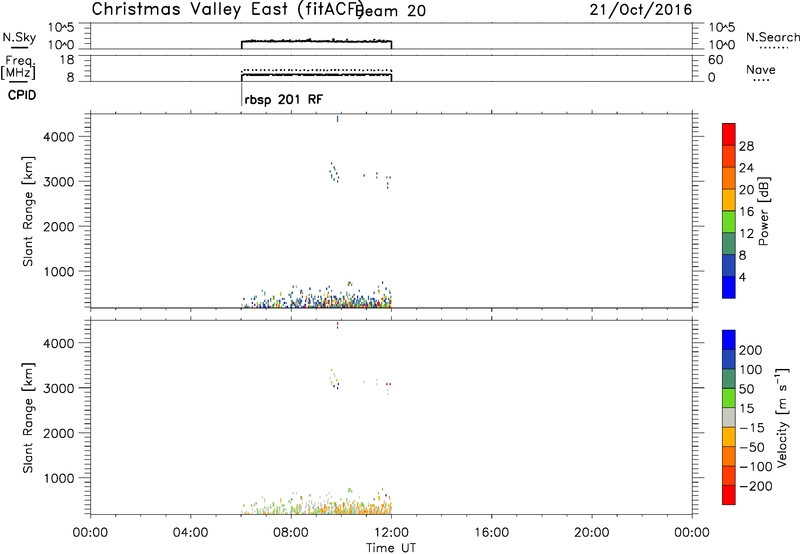The height and width of the screenshot is (554, 800).
Task: Click the "60" Nave axis tick label
Action: coord(715,60)
